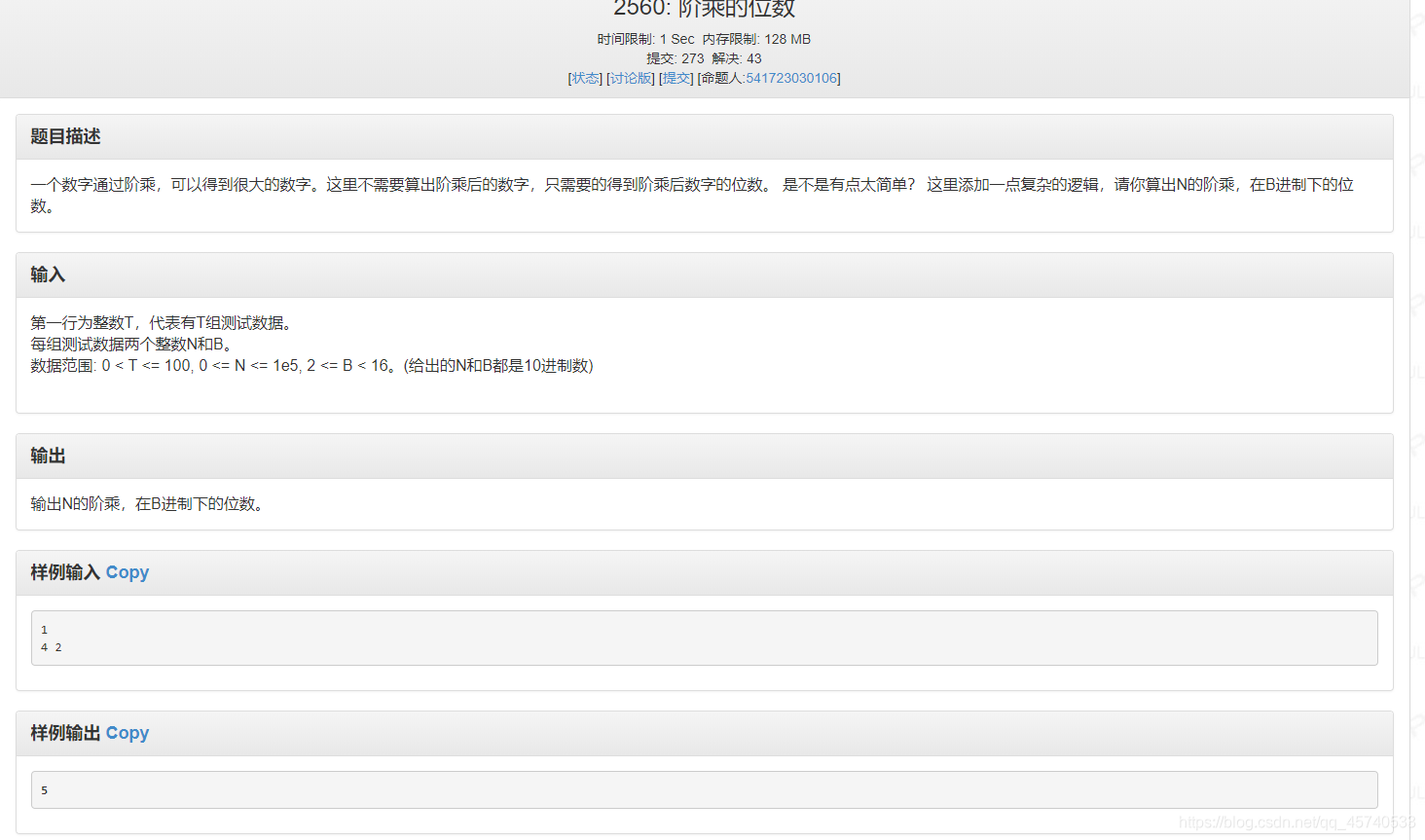Click the problem title 2560: 阶乘的位数
Viewport: 1425px width, 840px height.
tap(705, 9)
